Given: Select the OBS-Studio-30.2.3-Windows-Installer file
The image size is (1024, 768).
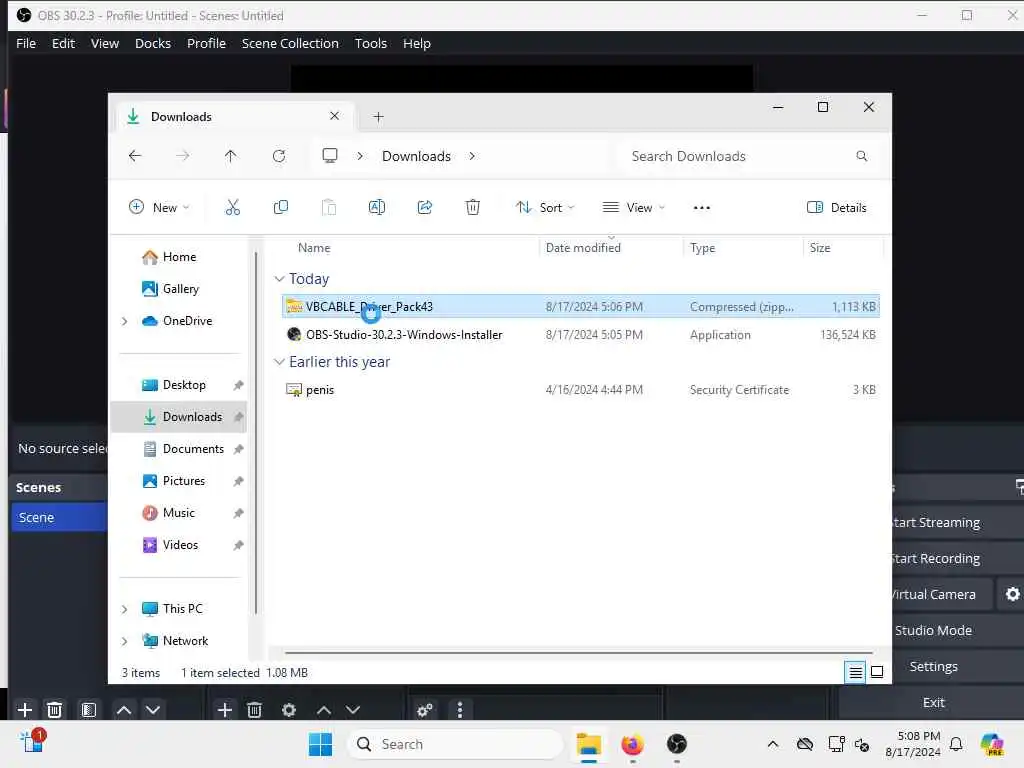Looking at the screenshot, I should 581,334.
